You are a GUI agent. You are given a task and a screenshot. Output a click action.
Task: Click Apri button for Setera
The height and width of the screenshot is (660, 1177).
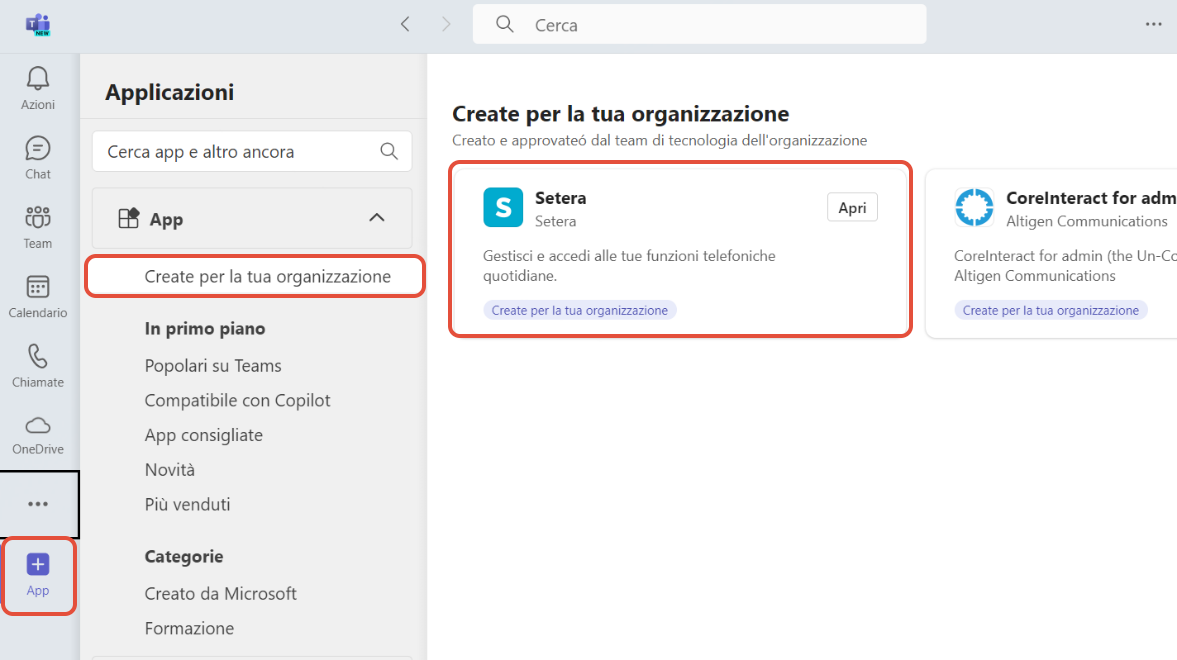click(852, 207)
